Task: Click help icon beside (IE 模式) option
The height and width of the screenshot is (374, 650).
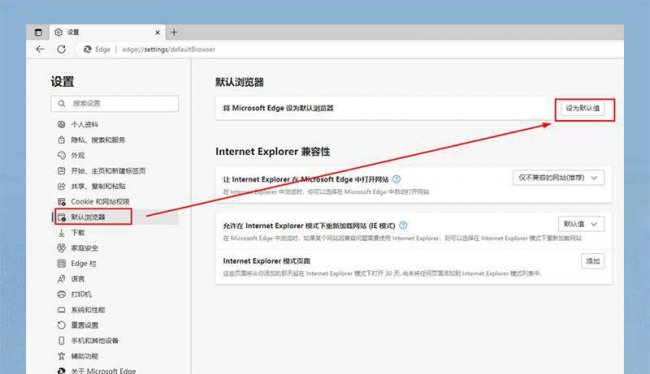Action: tap(403, 225)
